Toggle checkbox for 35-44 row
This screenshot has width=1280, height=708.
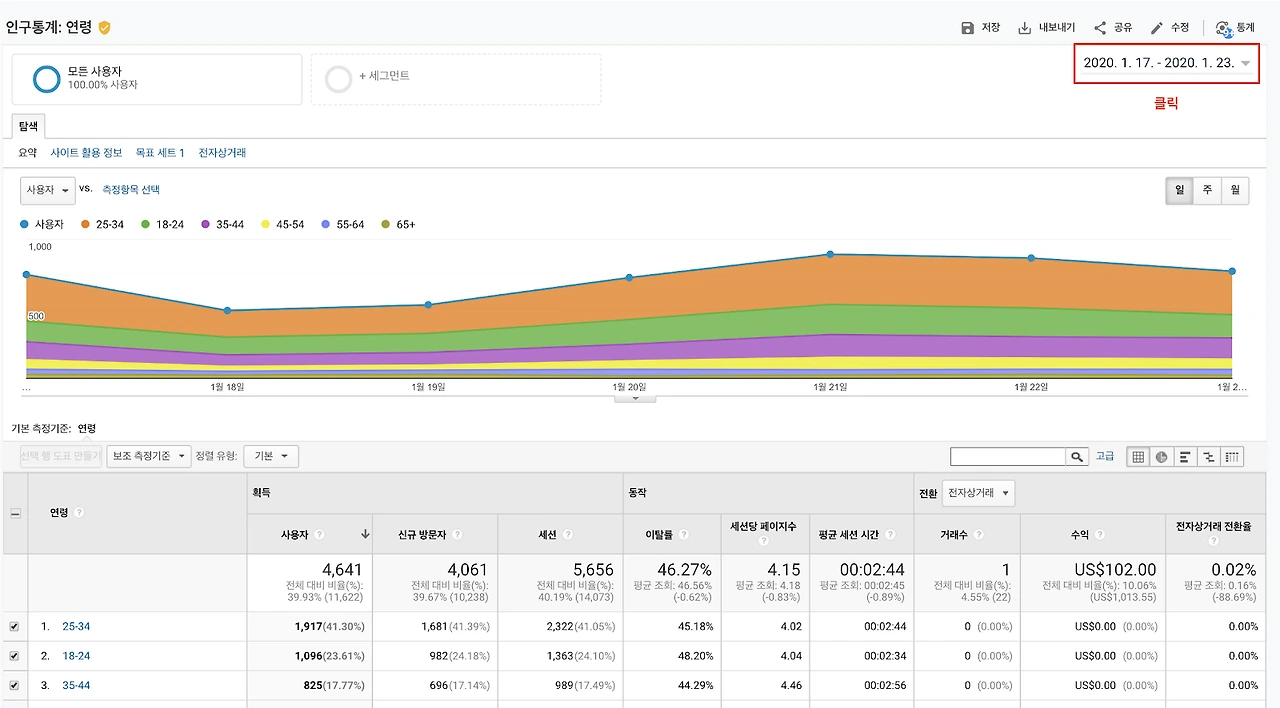[x=14, y=686]
